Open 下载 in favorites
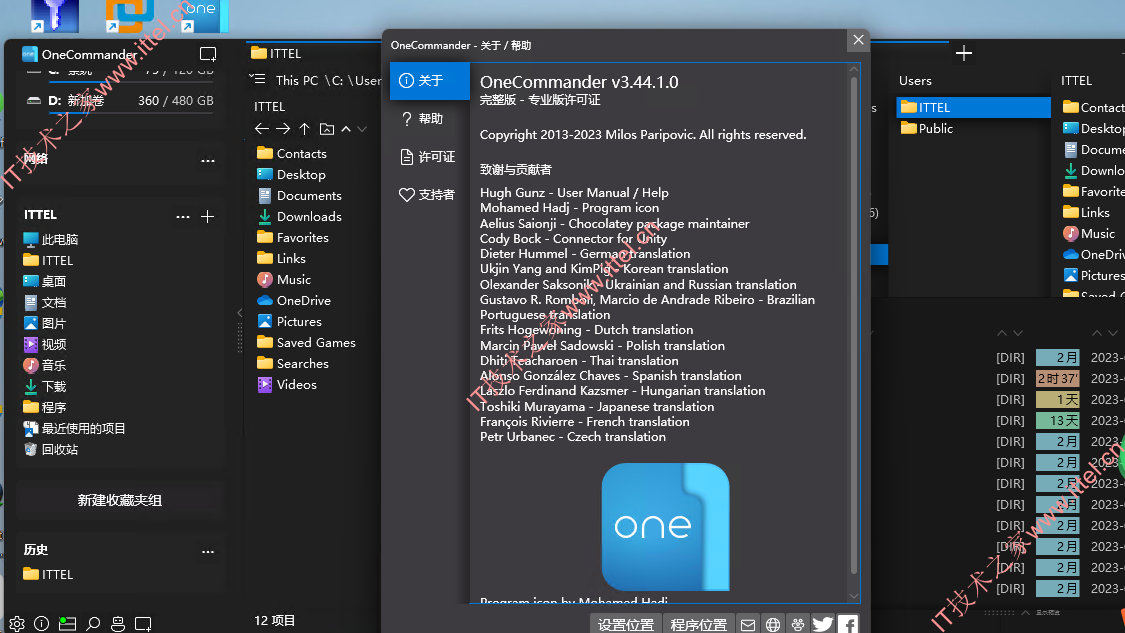Viewport: 1125px width, 633px height. (x=44, y=386)
